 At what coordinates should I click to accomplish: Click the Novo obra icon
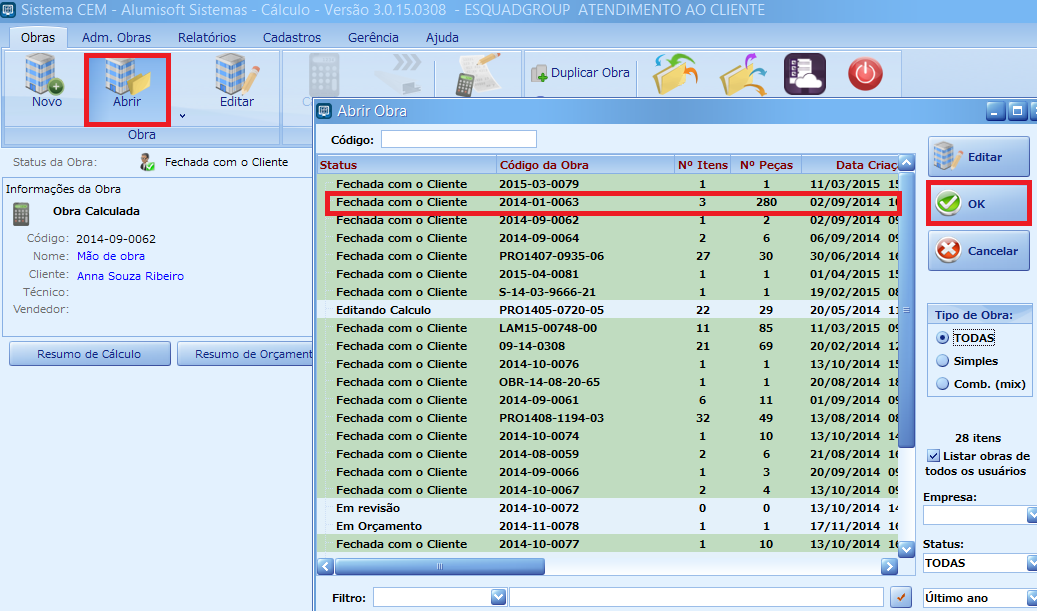point(46,81)
